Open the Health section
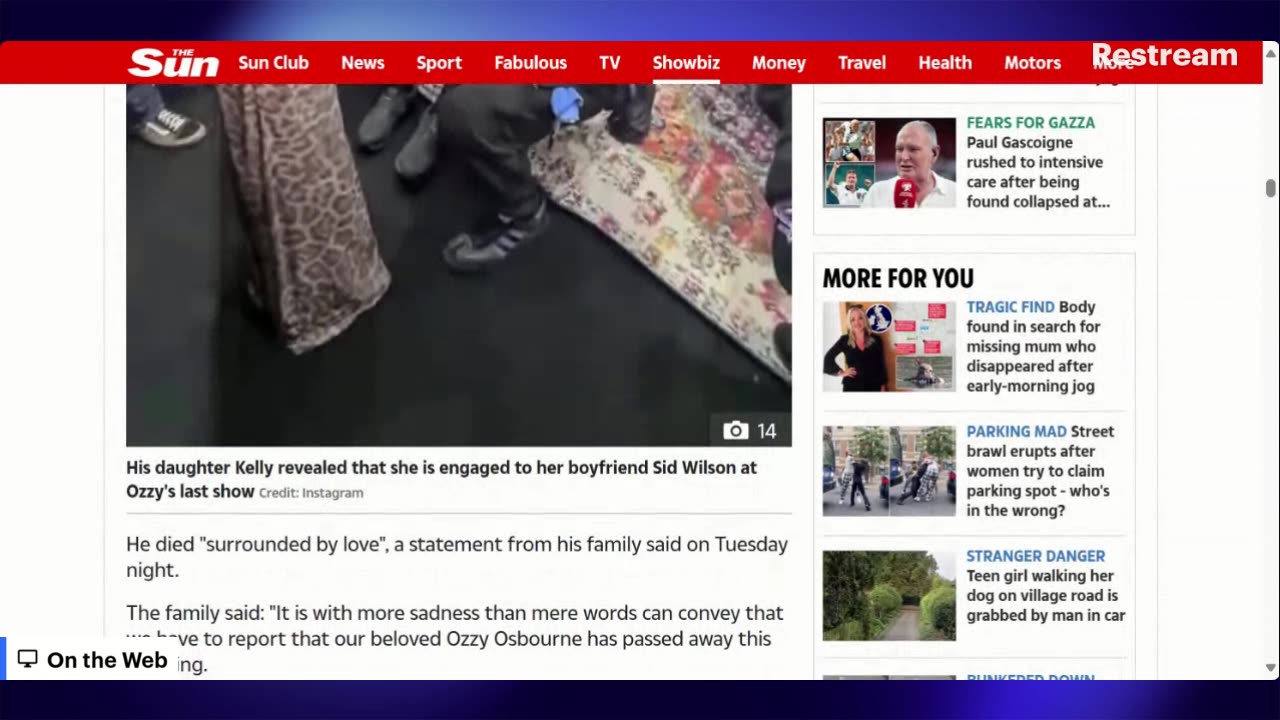 pos(944,62)
